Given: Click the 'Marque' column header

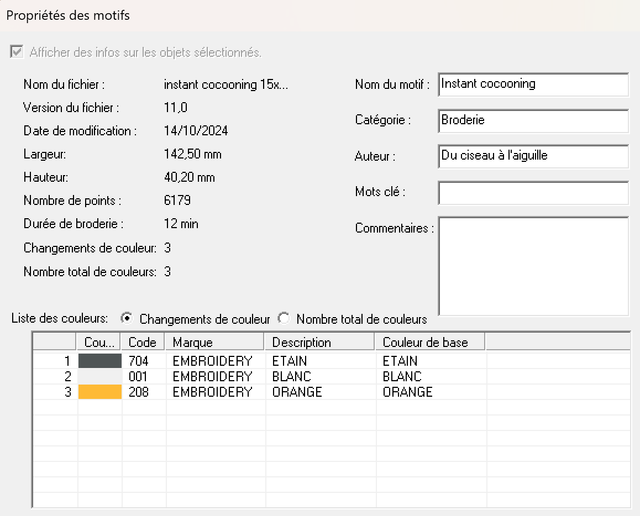Looking at the screenshot, I should 216,343.
